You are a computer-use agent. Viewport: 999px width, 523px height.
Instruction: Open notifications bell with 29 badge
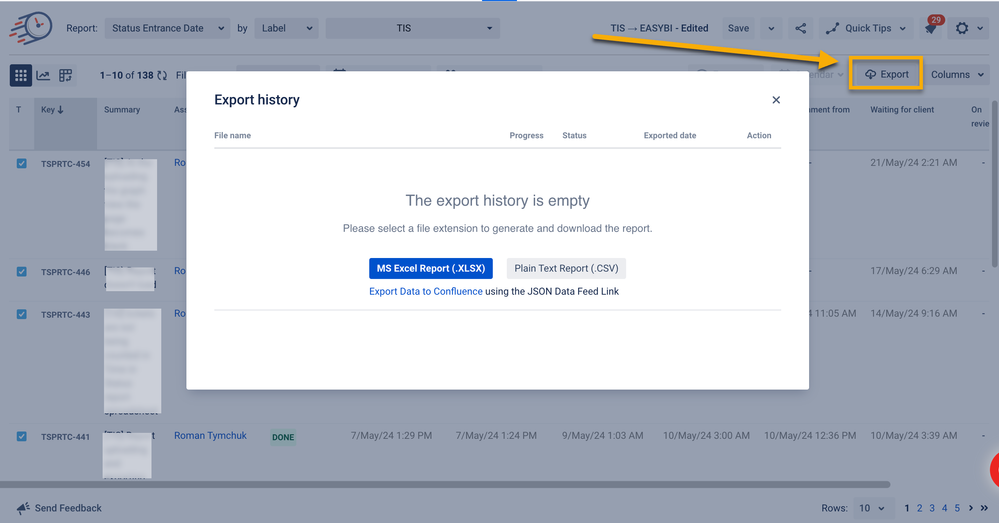pos(931,28)
